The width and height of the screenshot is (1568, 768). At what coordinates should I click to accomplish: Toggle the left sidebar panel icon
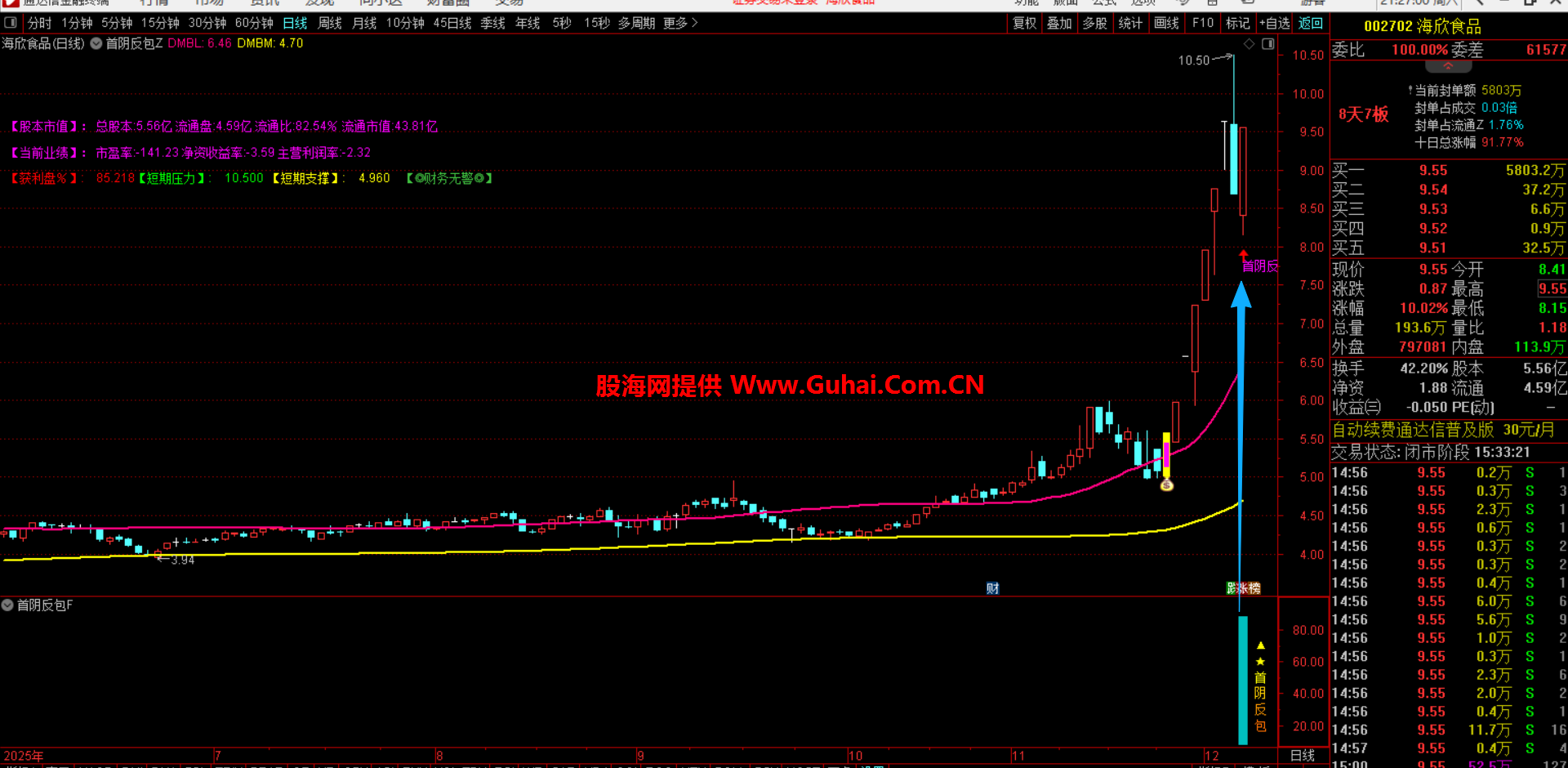point(11,23)
